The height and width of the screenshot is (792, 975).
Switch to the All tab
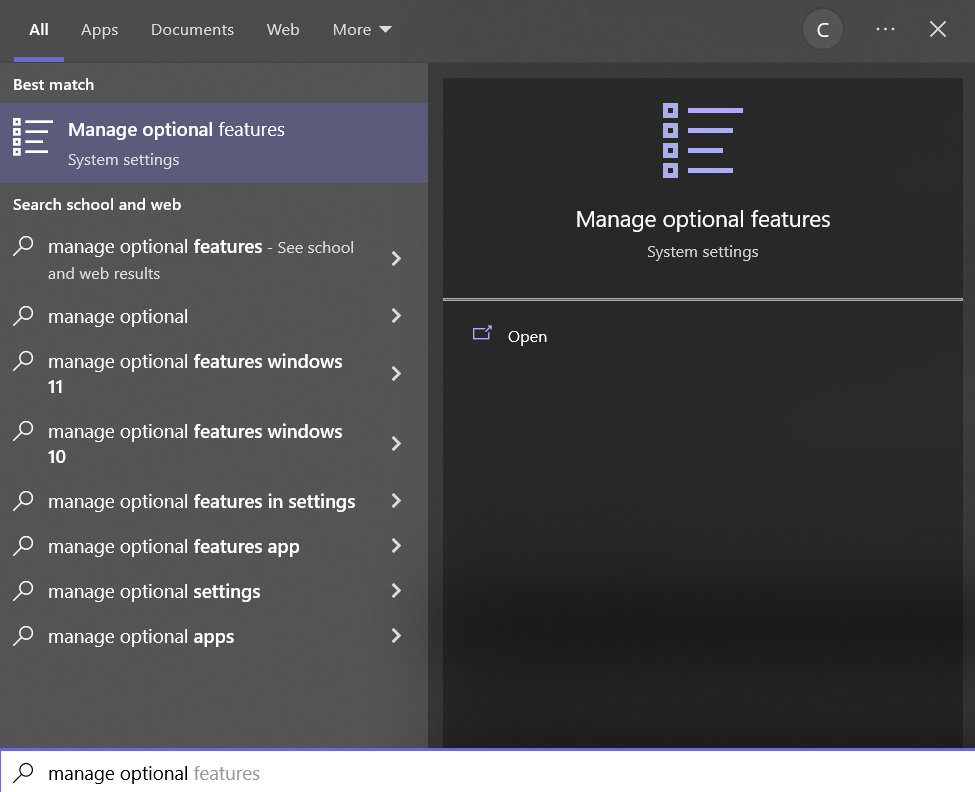pos(39,30)
